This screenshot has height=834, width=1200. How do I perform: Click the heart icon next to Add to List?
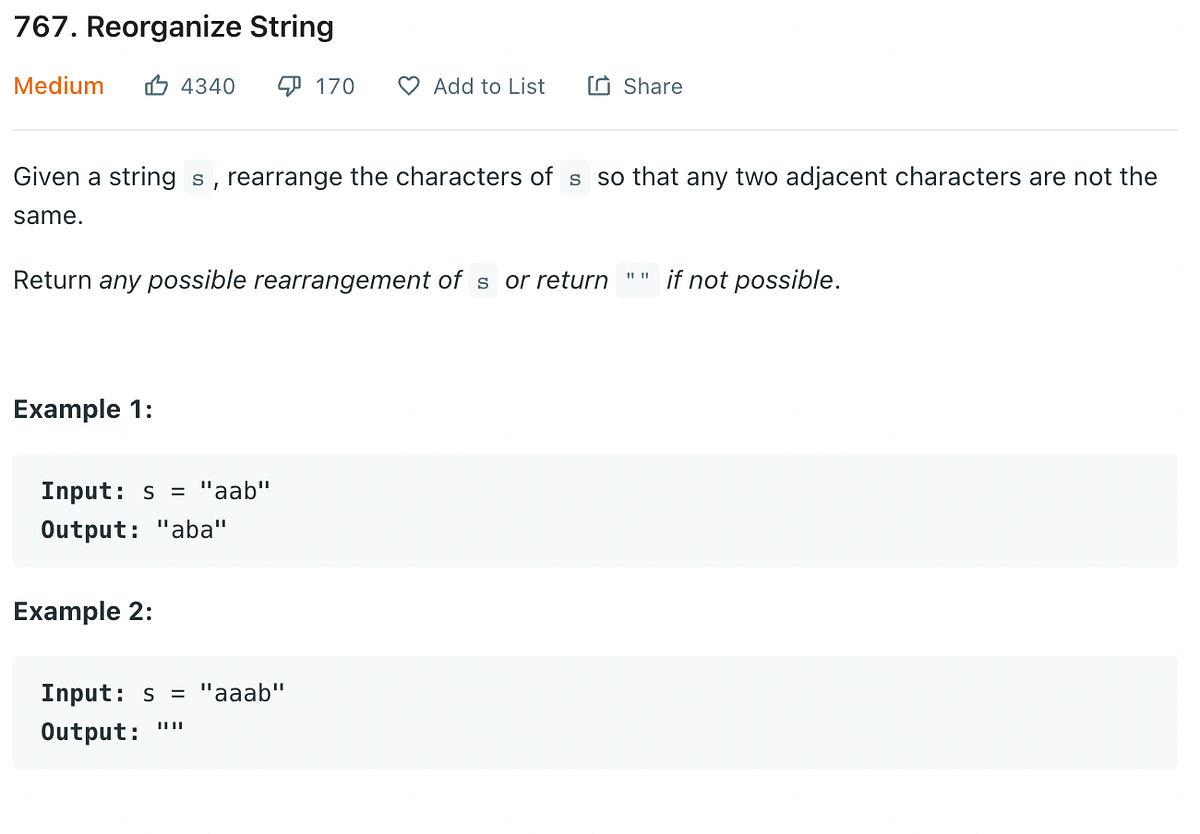408,86
